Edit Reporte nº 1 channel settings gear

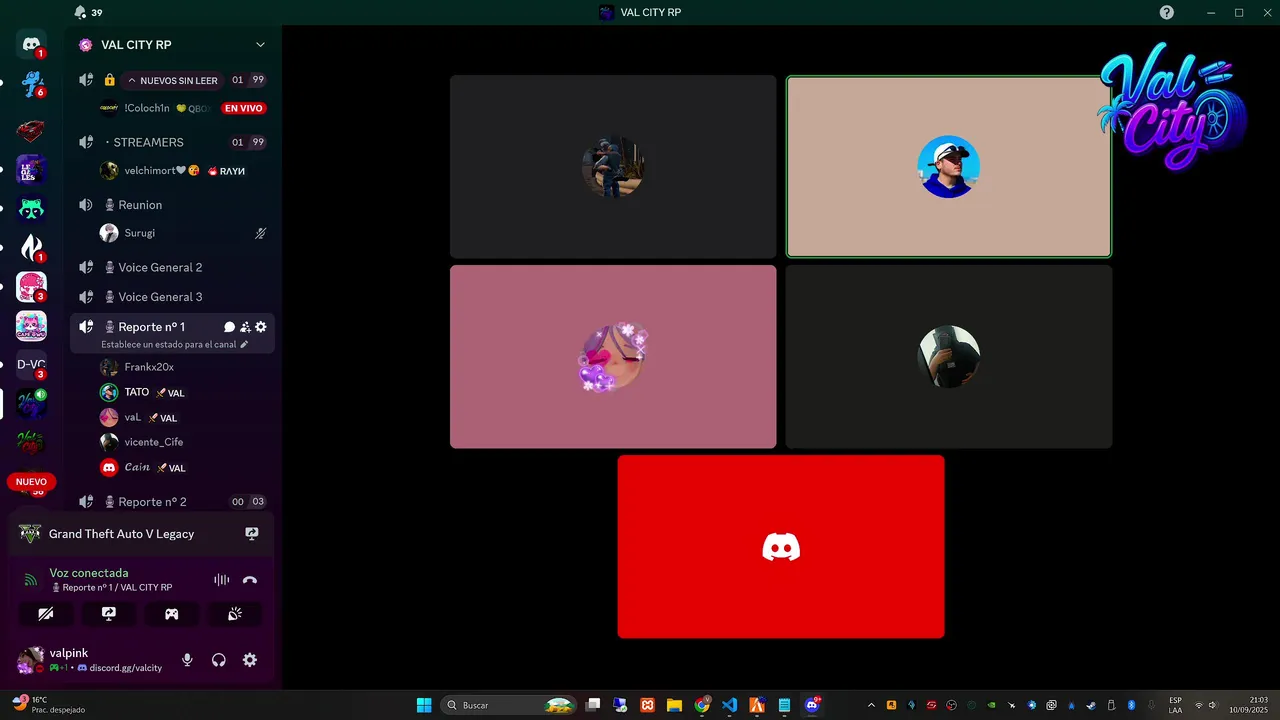261,327
